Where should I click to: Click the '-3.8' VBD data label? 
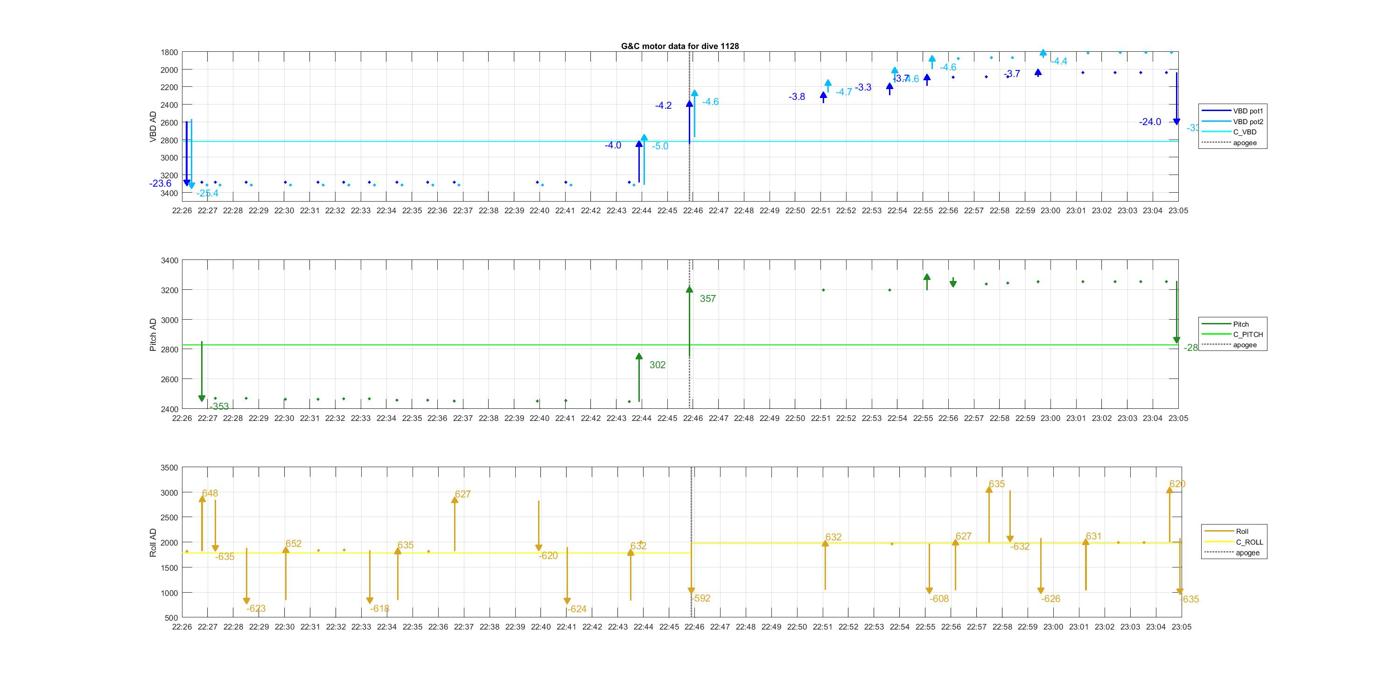[797, 97]
